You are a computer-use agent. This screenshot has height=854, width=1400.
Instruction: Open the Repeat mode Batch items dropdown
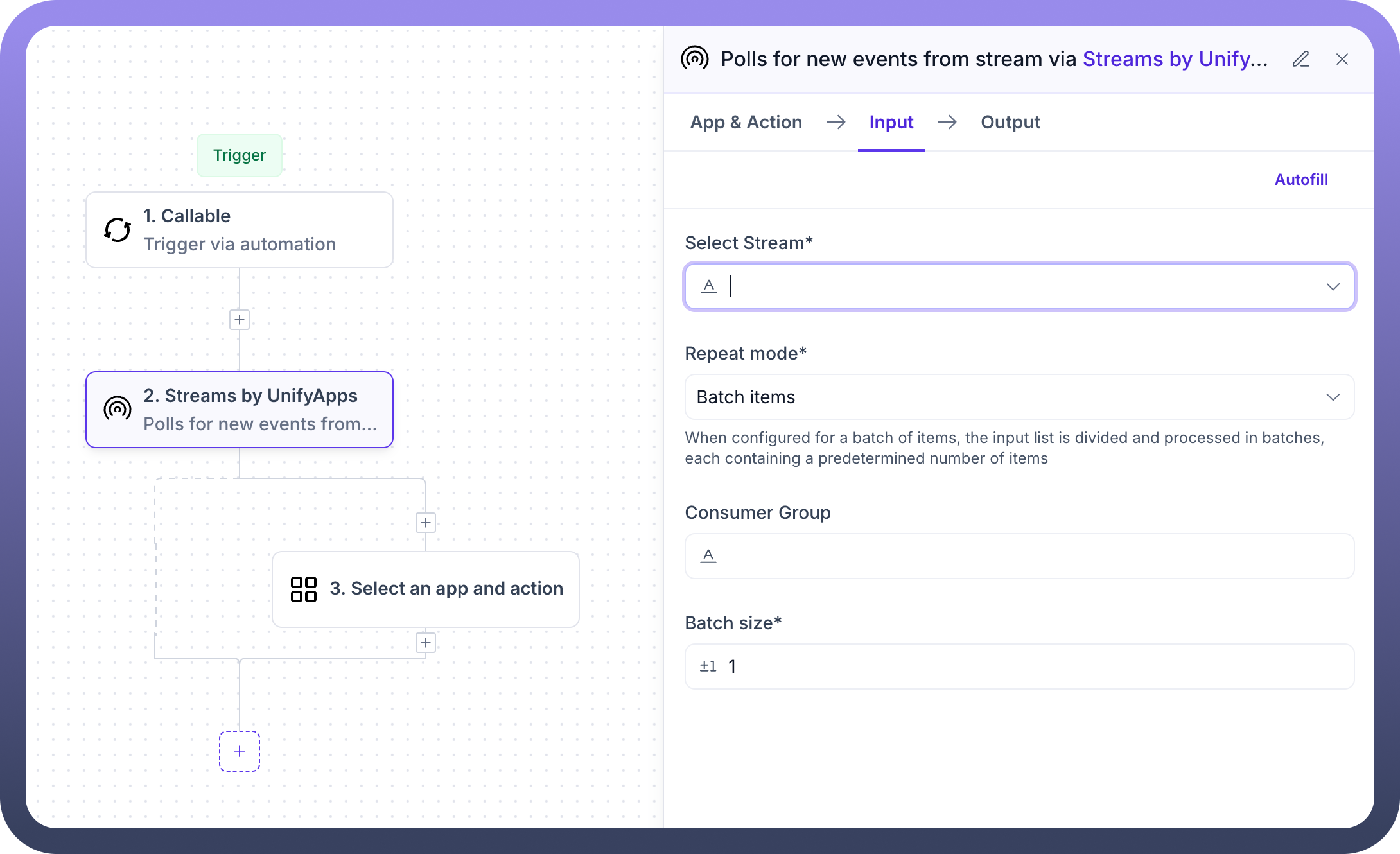[1019, 397]
